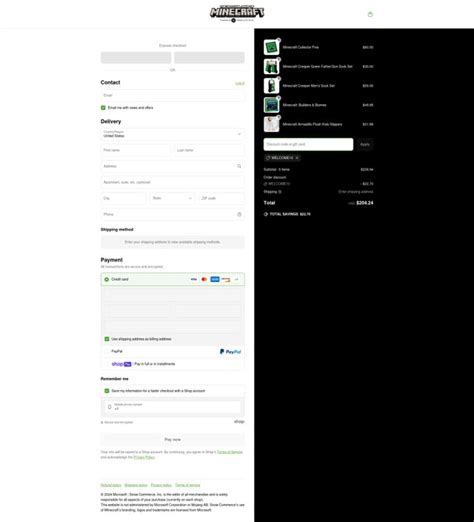Viewport: 474px width, 522px height.
Task: Click the phone field help icon
Action: (239, 214)
